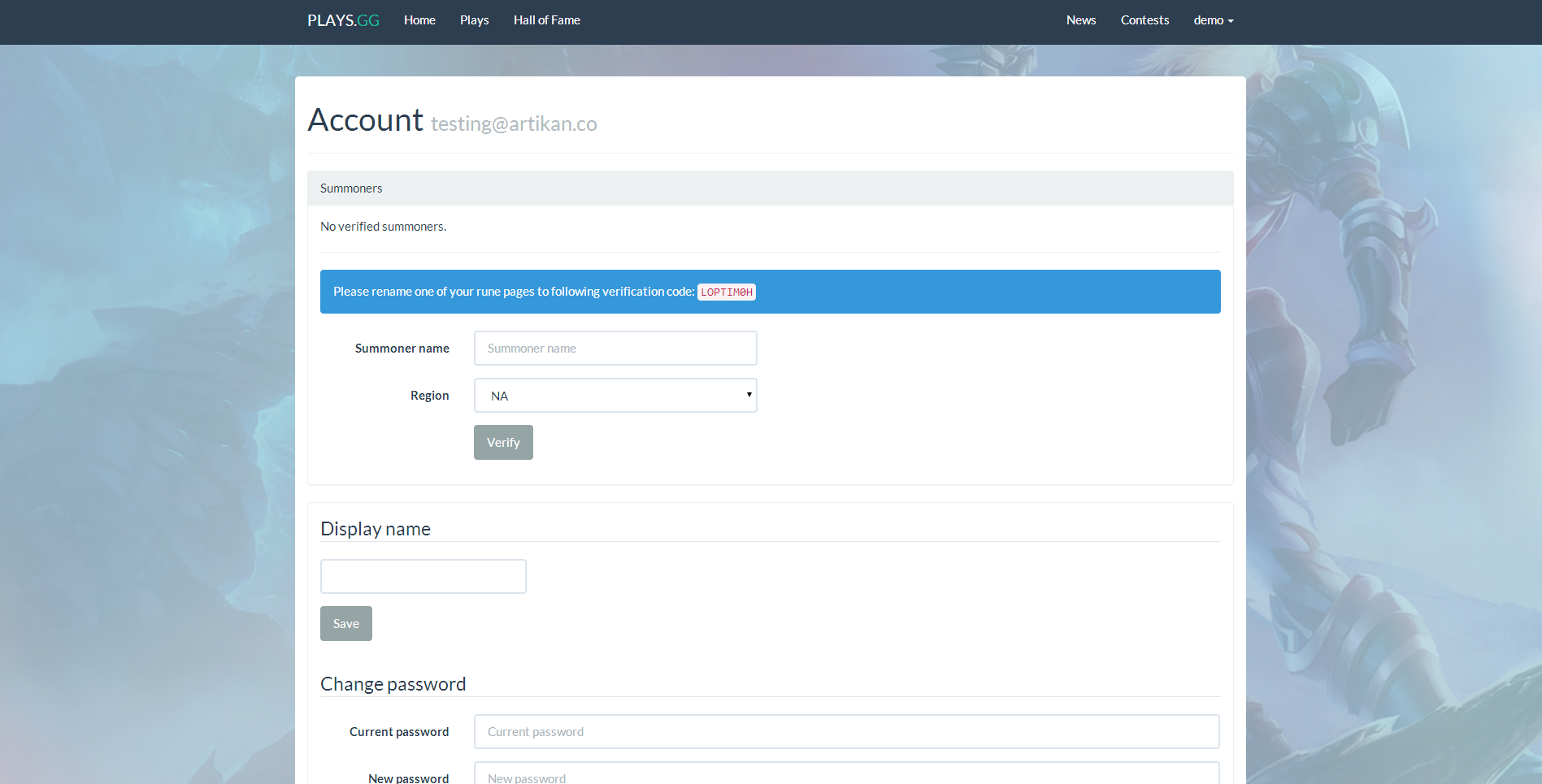Go to the Home page
1542x784 pixels.
tap(419, 20)
